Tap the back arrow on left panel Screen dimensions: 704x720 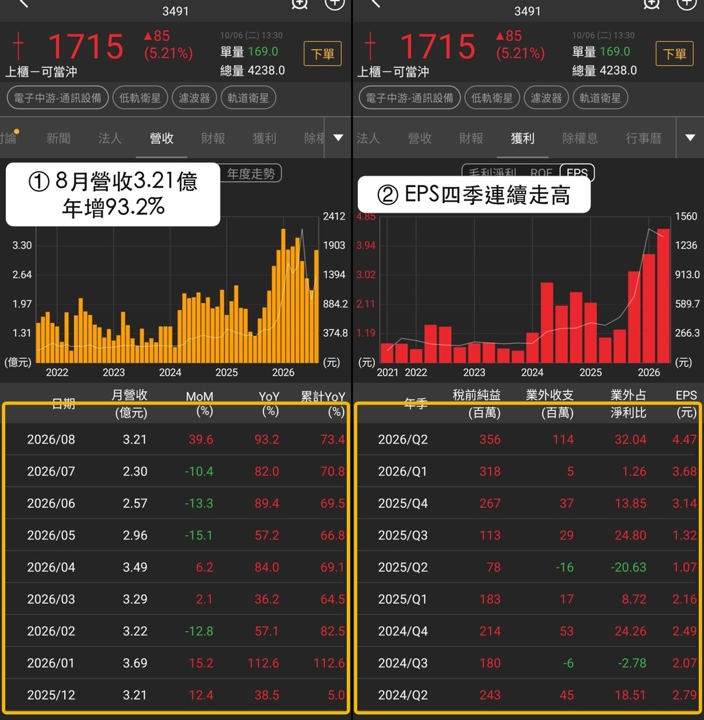[23, 3]
